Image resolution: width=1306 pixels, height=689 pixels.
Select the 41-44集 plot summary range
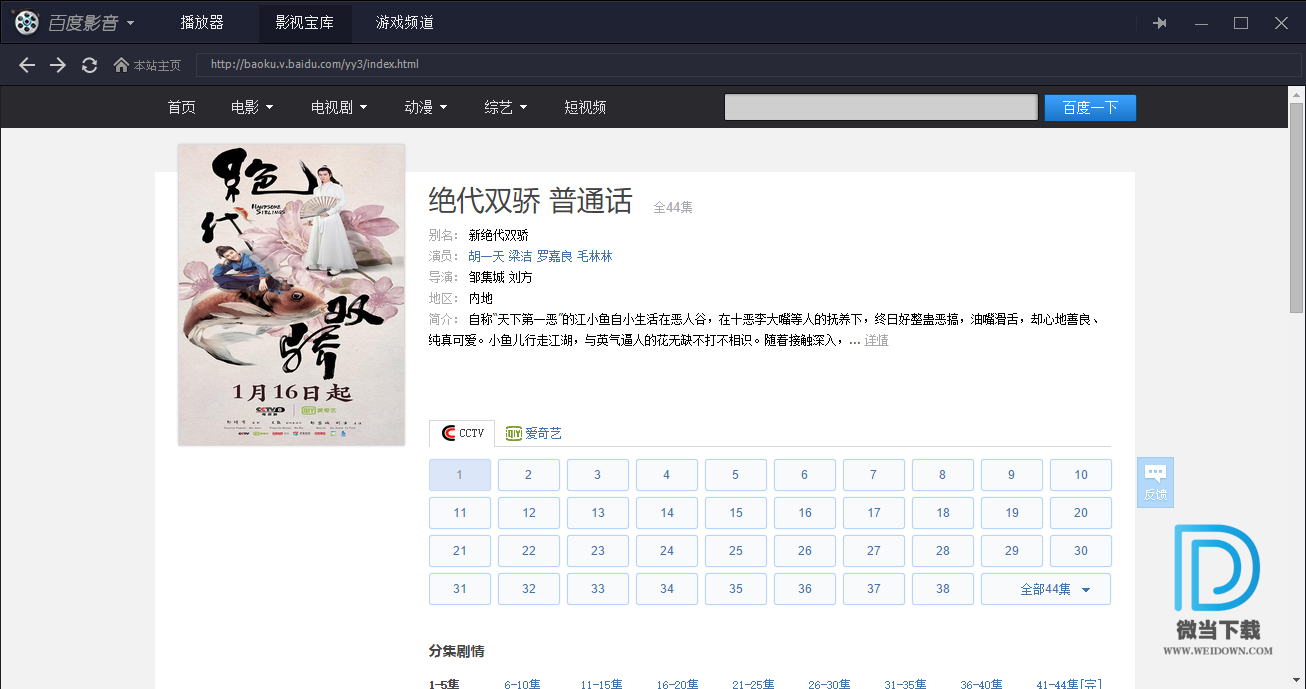point(1069,684)
